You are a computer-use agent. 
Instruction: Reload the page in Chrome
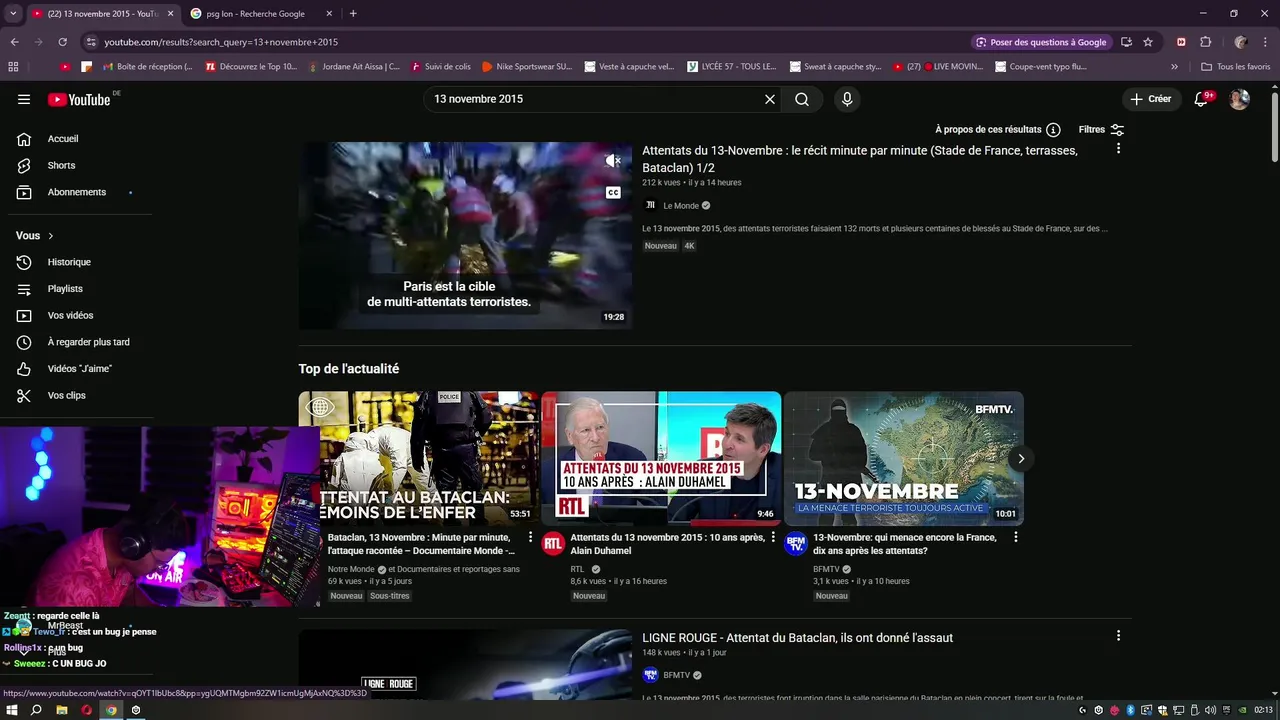click(x=62, y=42)
